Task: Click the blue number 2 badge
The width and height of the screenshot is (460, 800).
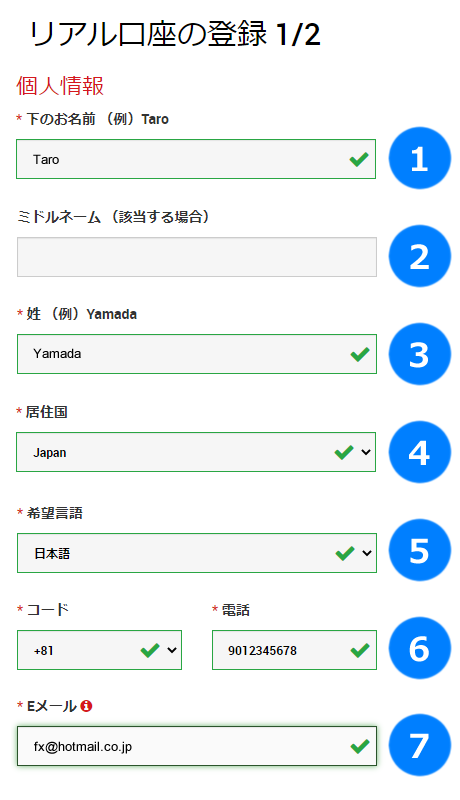Action: [x=419, y=256]
